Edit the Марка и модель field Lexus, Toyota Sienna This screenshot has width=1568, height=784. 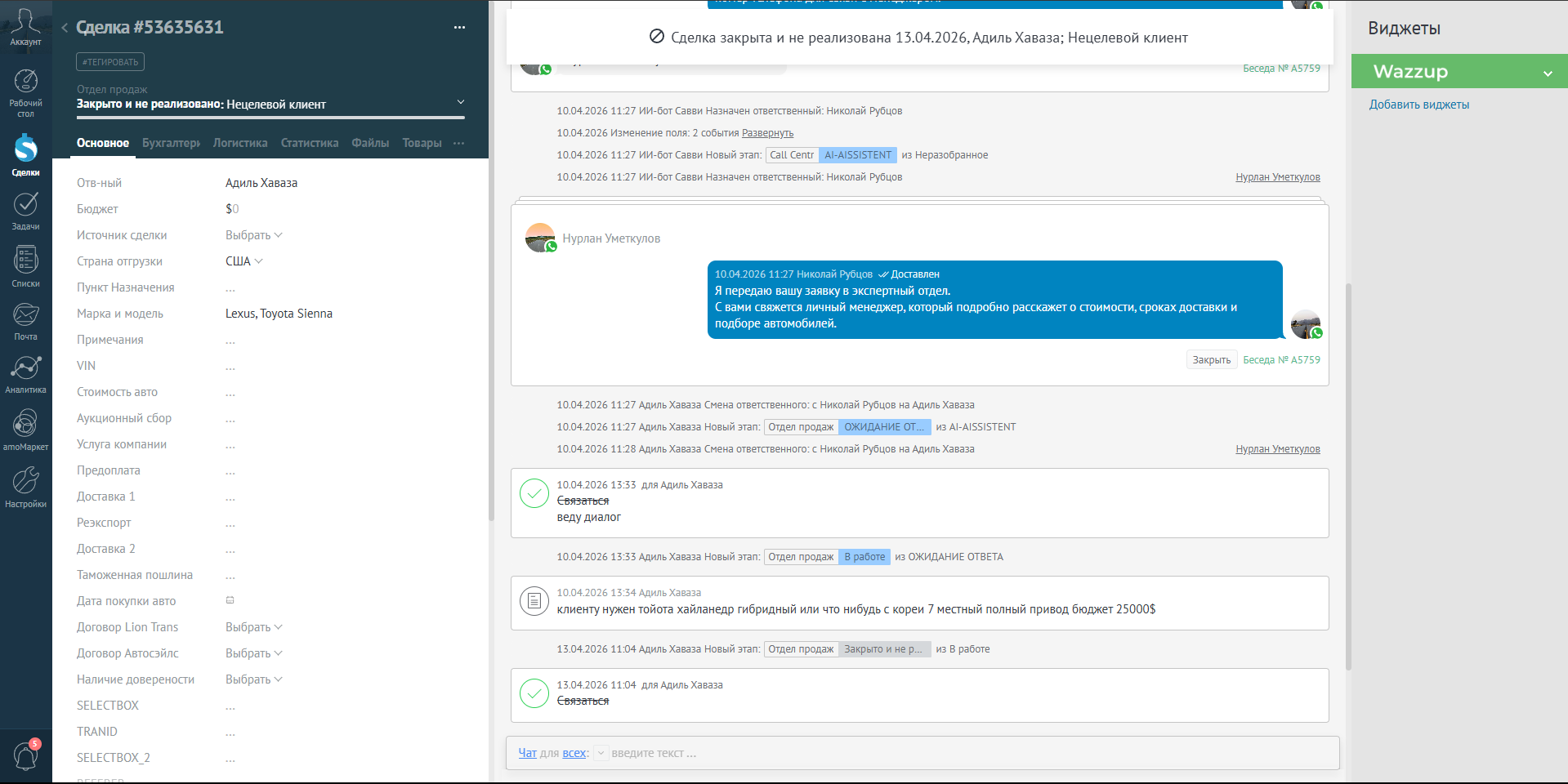coord(279,314)
